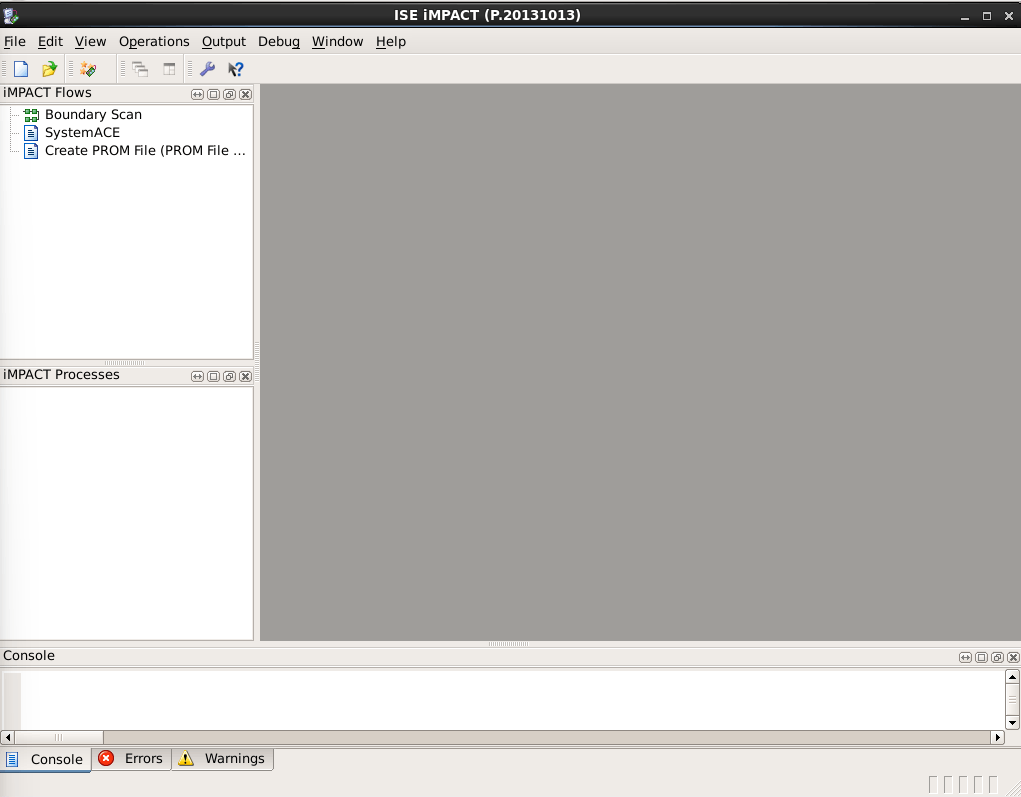The image size is (1021, 797).
Task: Open the Help menu
Action: [x=391, y=42]
